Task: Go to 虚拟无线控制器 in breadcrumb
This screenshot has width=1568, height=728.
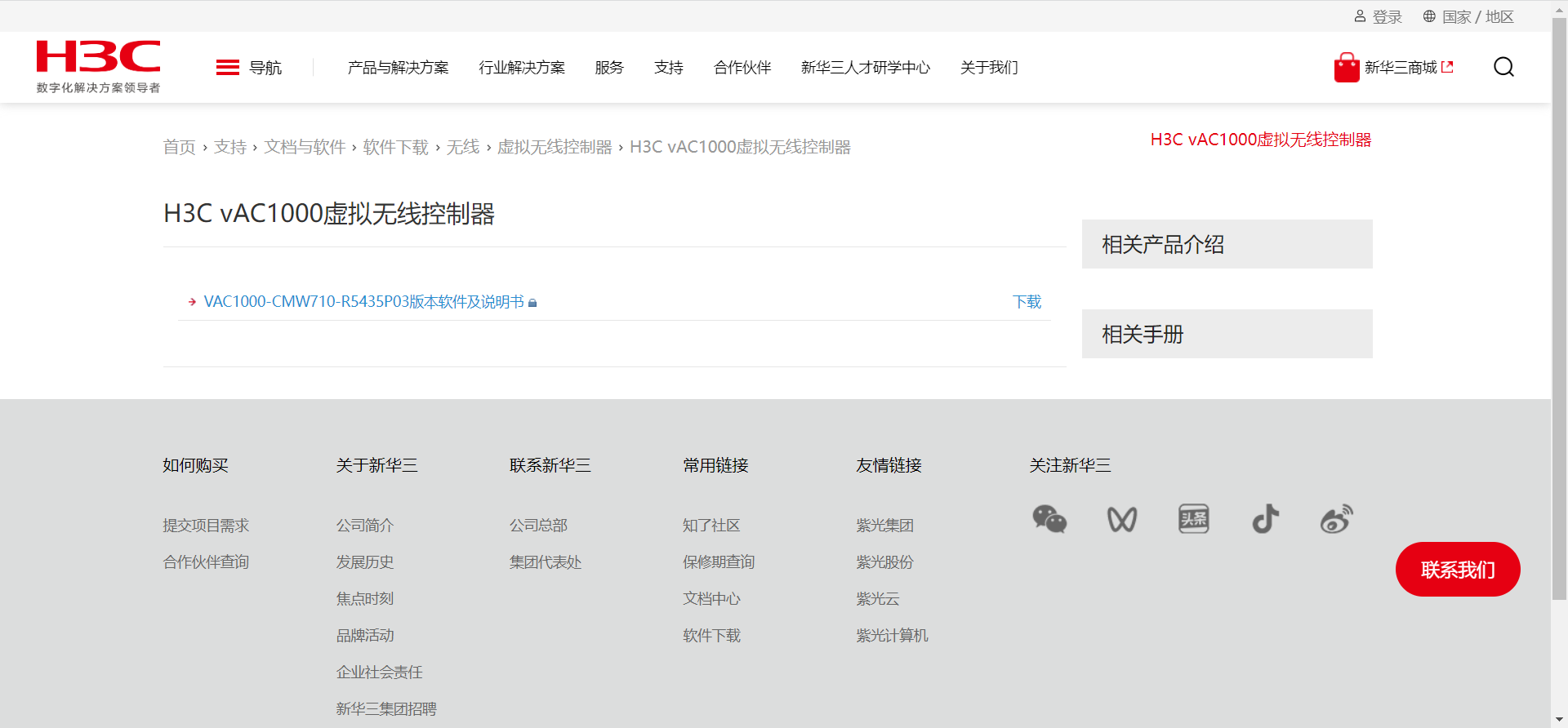Action: tap(555, 147)
